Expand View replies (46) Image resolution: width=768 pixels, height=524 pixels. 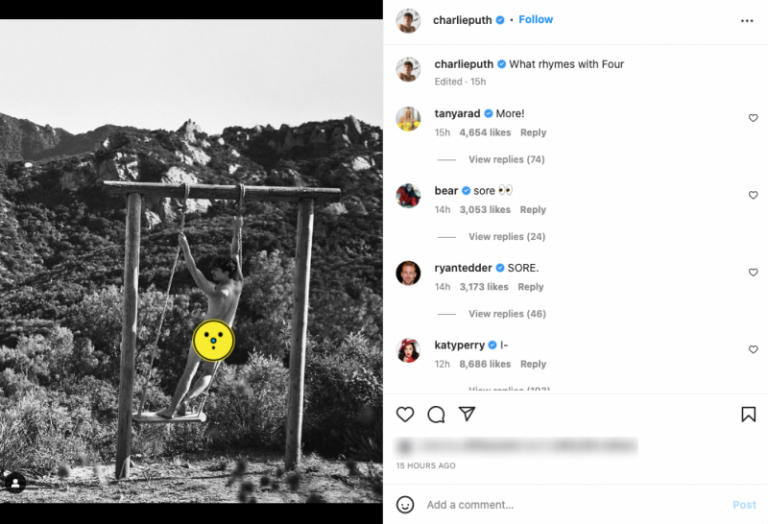coord(507,313)
